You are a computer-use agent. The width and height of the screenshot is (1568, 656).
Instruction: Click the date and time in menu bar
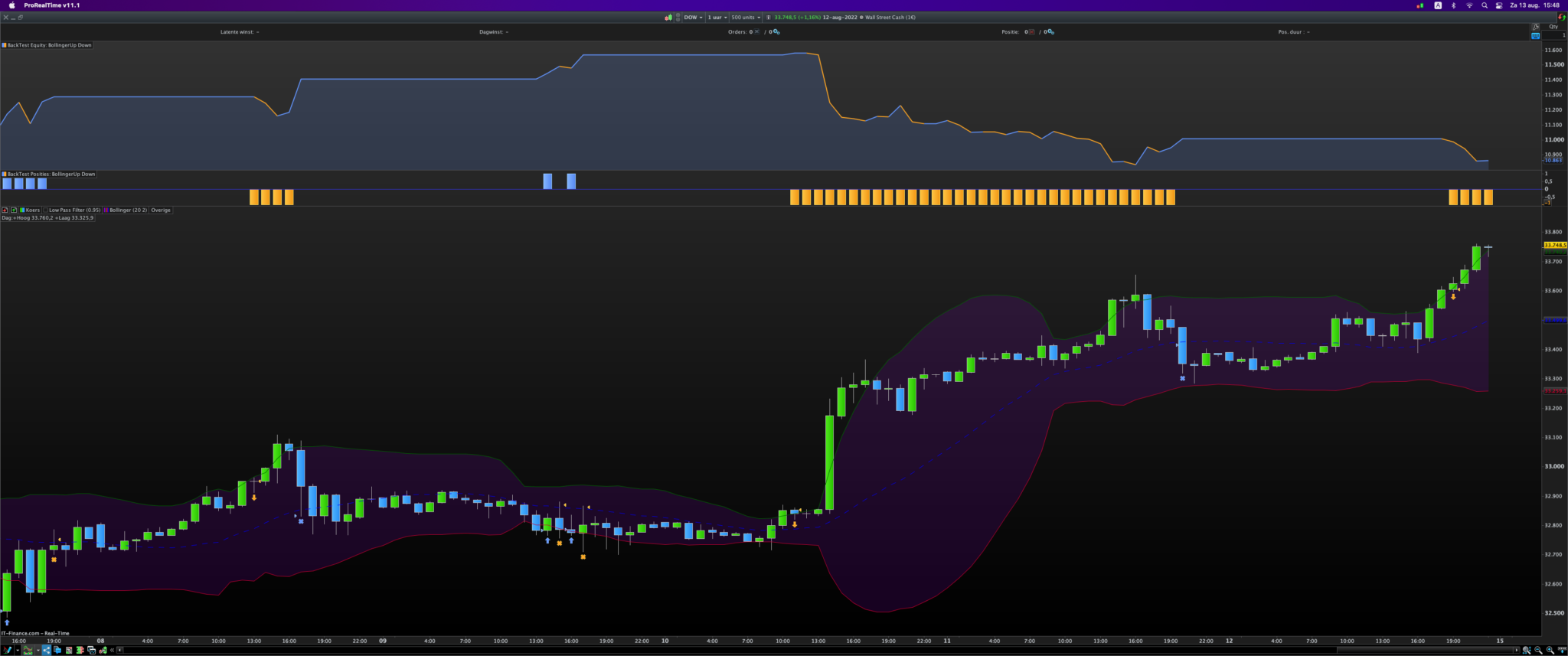click(x=1535, y=5)
